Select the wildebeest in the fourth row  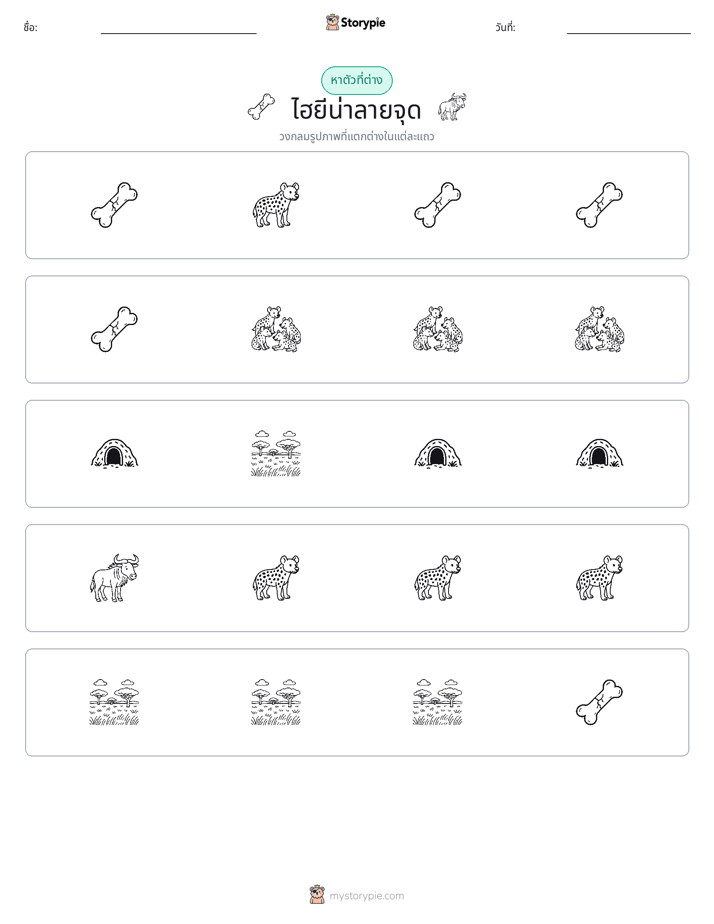click(114, 578)
